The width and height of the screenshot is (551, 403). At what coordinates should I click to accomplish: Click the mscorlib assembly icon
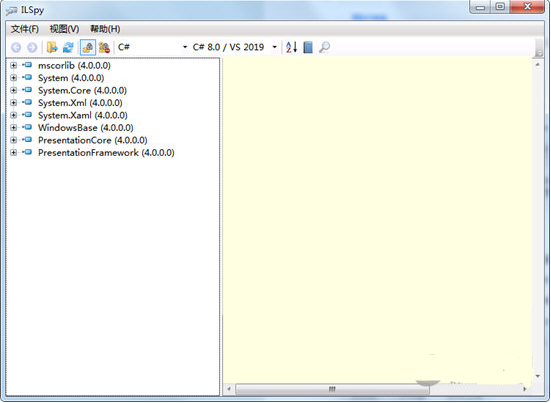[x=27, y=65]
